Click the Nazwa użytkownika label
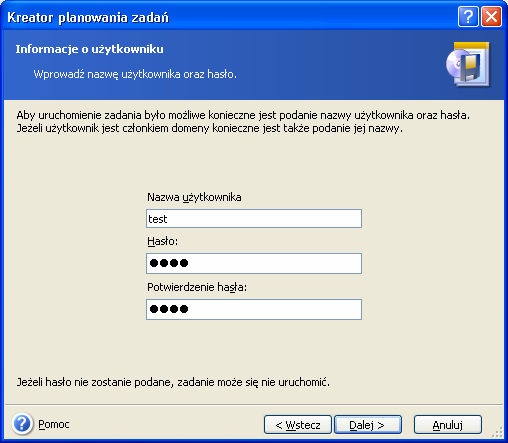Viewport: 508px width, 443px height. [x=194, y=197]
